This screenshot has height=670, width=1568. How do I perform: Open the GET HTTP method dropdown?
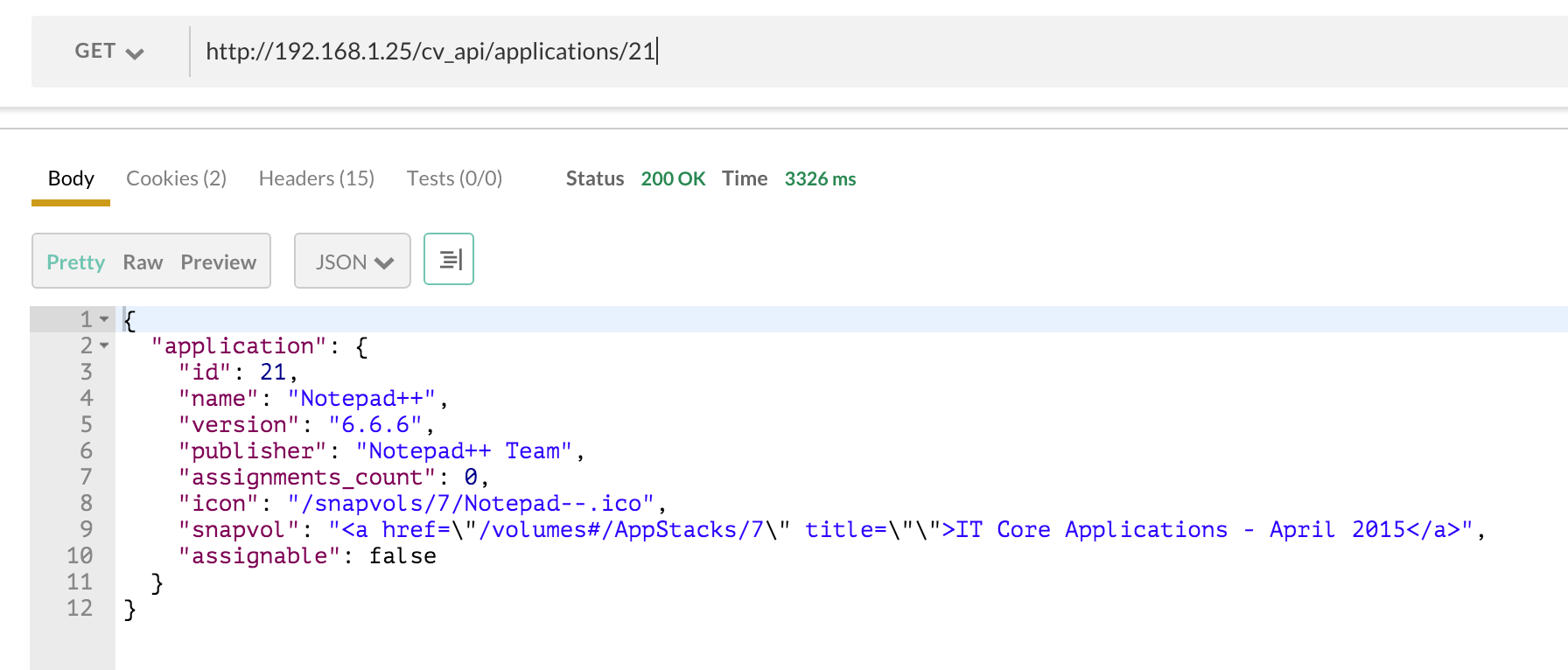[x=108, y=52]
